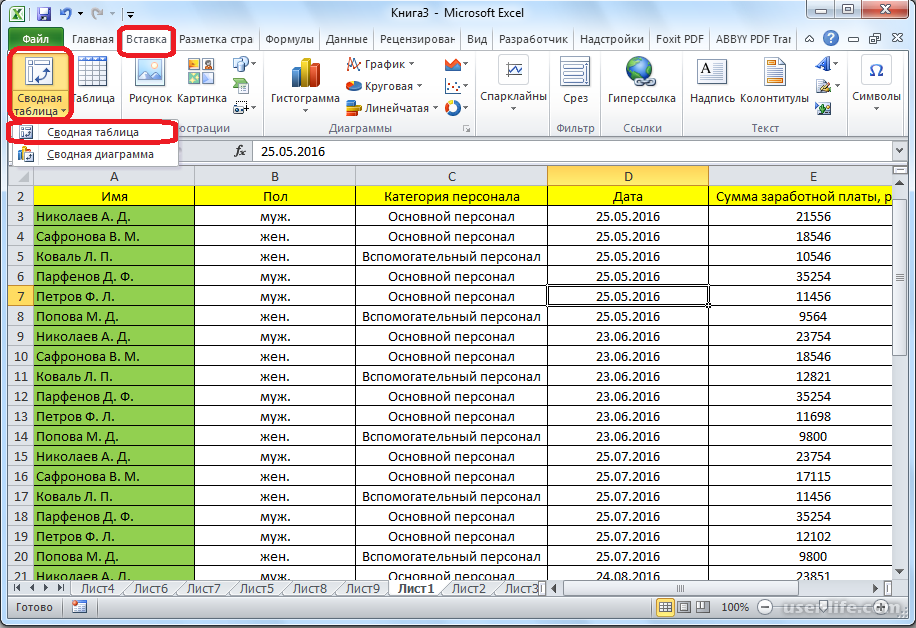Switch to sheet tab Лист8
Screen dimensions: 916x628
tap(310, 588)
